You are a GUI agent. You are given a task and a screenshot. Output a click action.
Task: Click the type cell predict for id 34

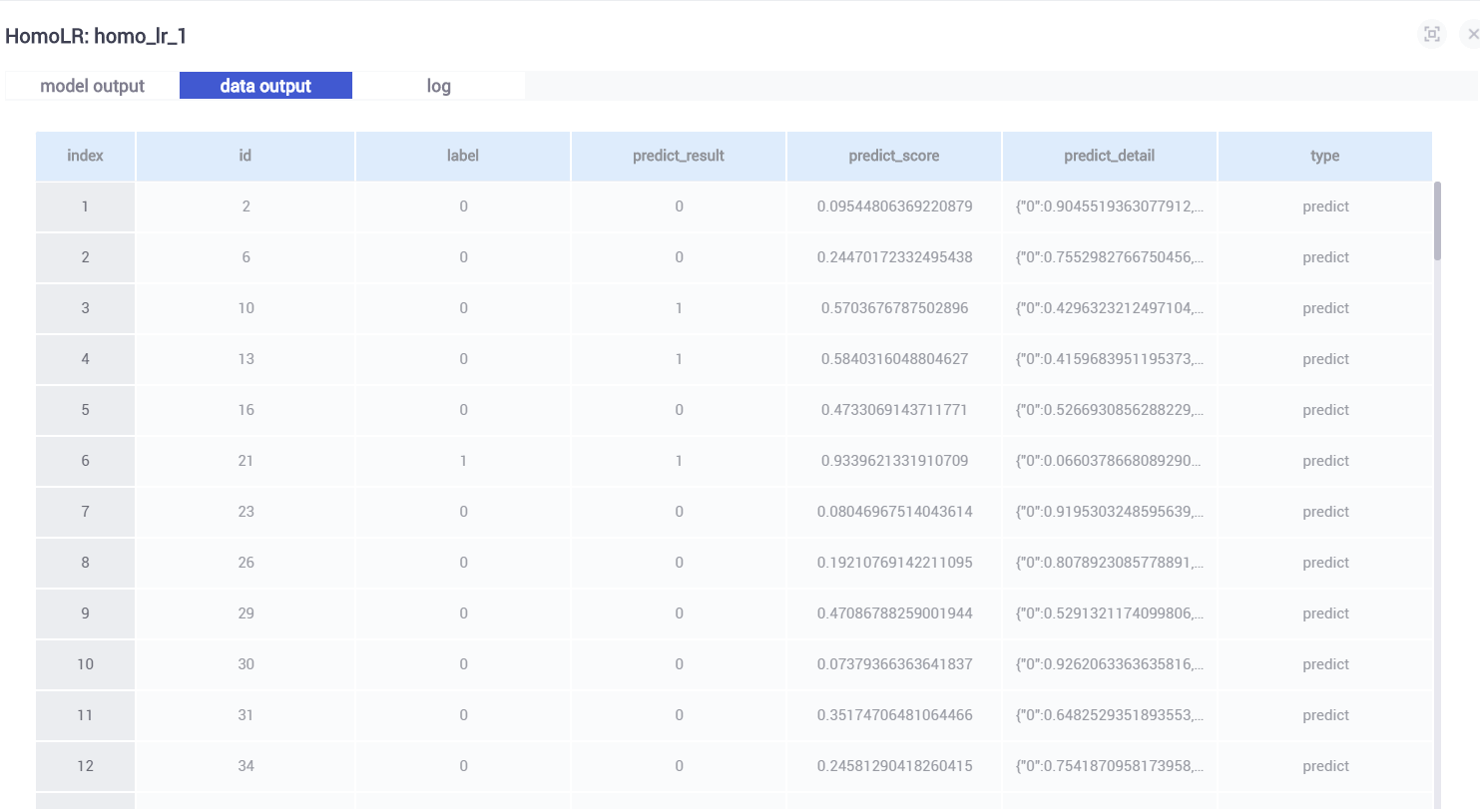1325,766
